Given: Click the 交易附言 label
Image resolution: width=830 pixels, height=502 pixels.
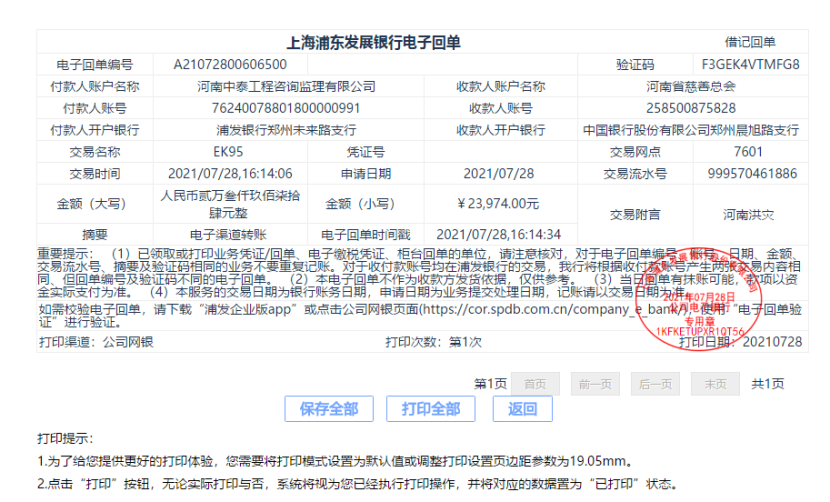Looking at the screenshot, I should coord(635,214).
